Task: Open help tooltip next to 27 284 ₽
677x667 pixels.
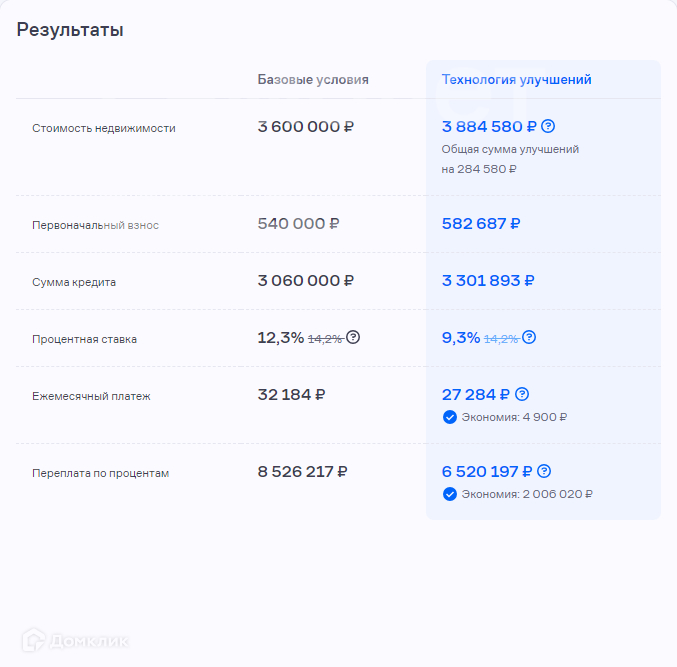Action: 522,394
